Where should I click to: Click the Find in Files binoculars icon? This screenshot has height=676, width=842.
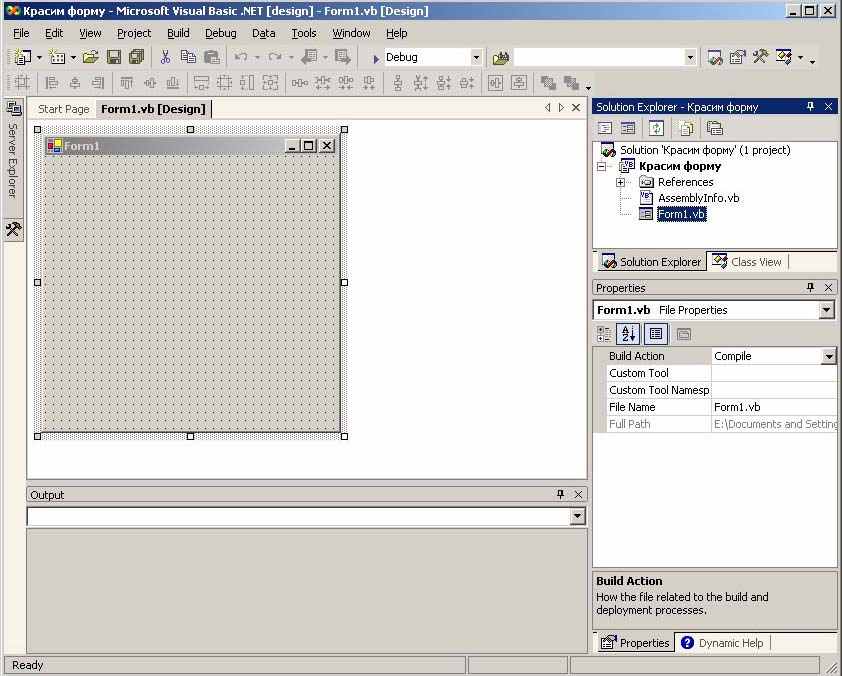[500, 57]
